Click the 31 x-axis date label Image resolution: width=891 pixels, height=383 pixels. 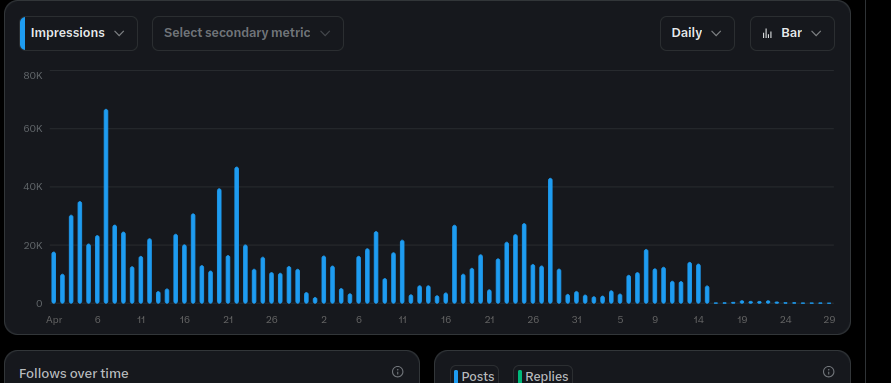577,320
